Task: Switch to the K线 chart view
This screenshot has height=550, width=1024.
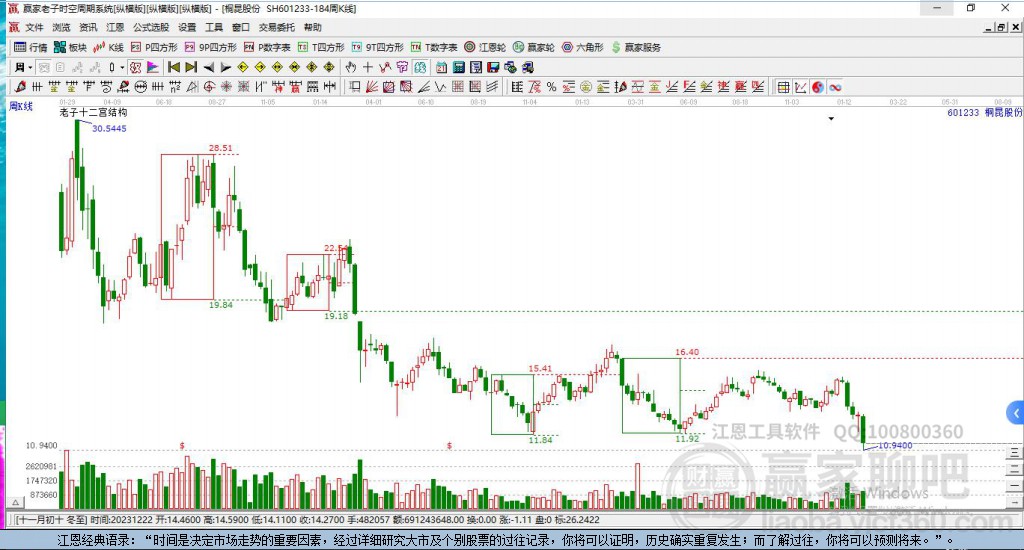Action: coord(108,47)
